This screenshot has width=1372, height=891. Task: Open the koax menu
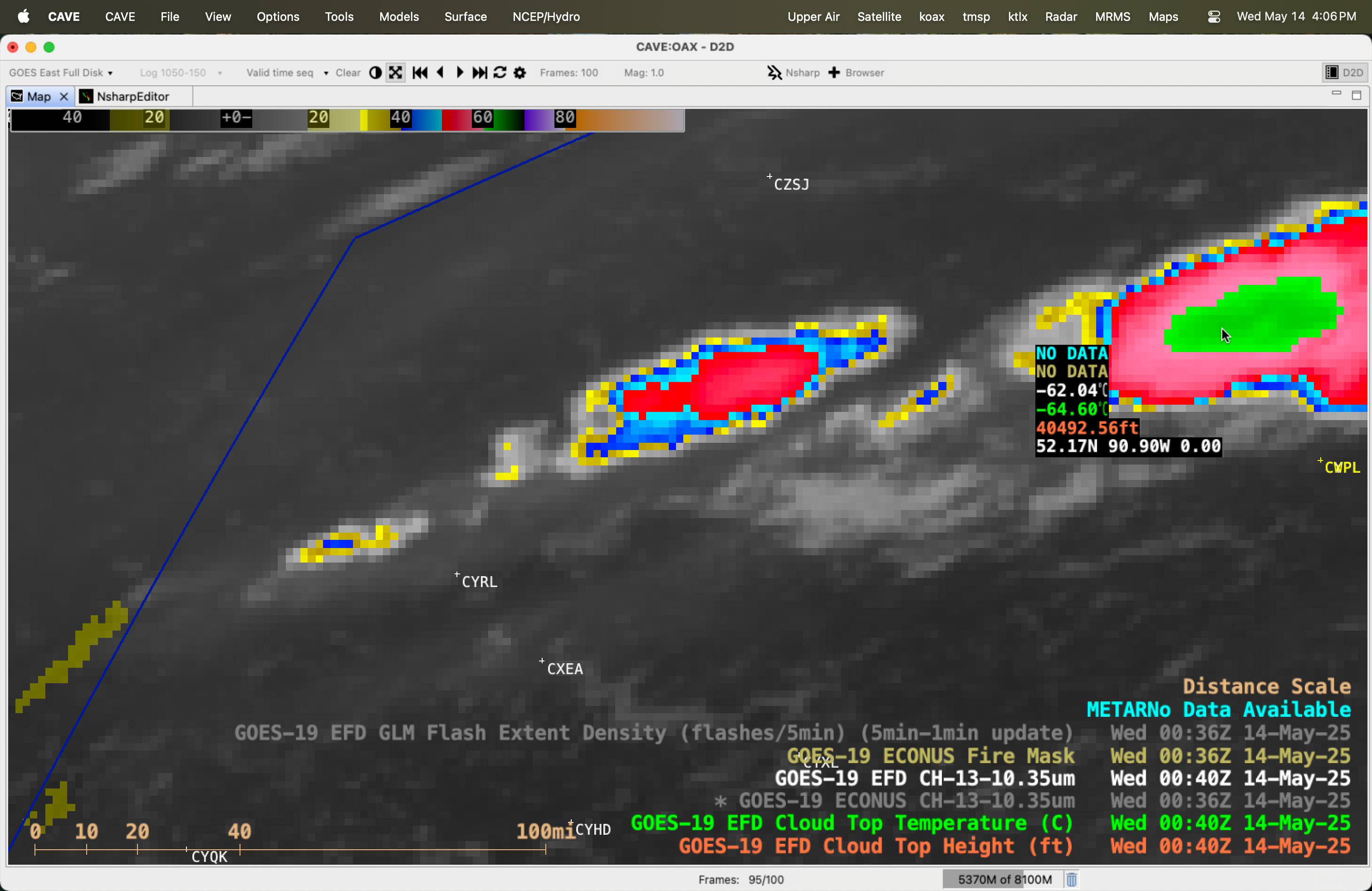(931, 17)
